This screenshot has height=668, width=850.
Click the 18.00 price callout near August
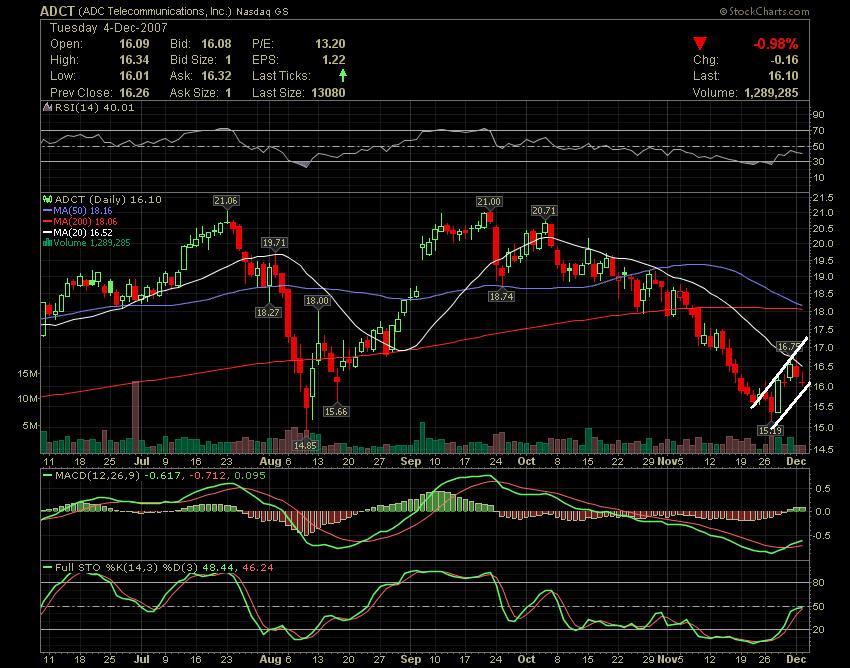click(317, 300)
